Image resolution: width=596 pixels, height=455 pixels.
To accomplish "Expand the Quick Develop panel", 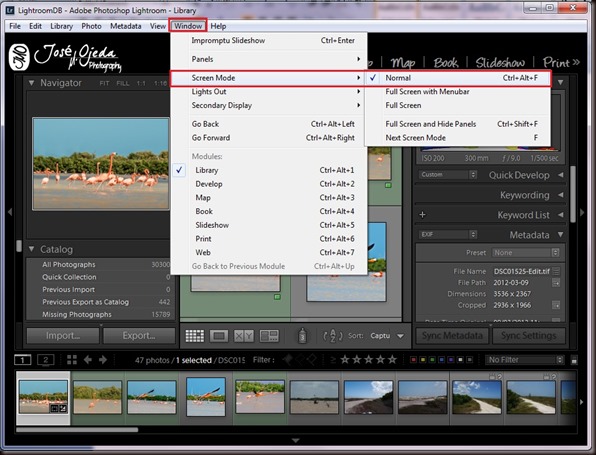I will coord(561,175).
